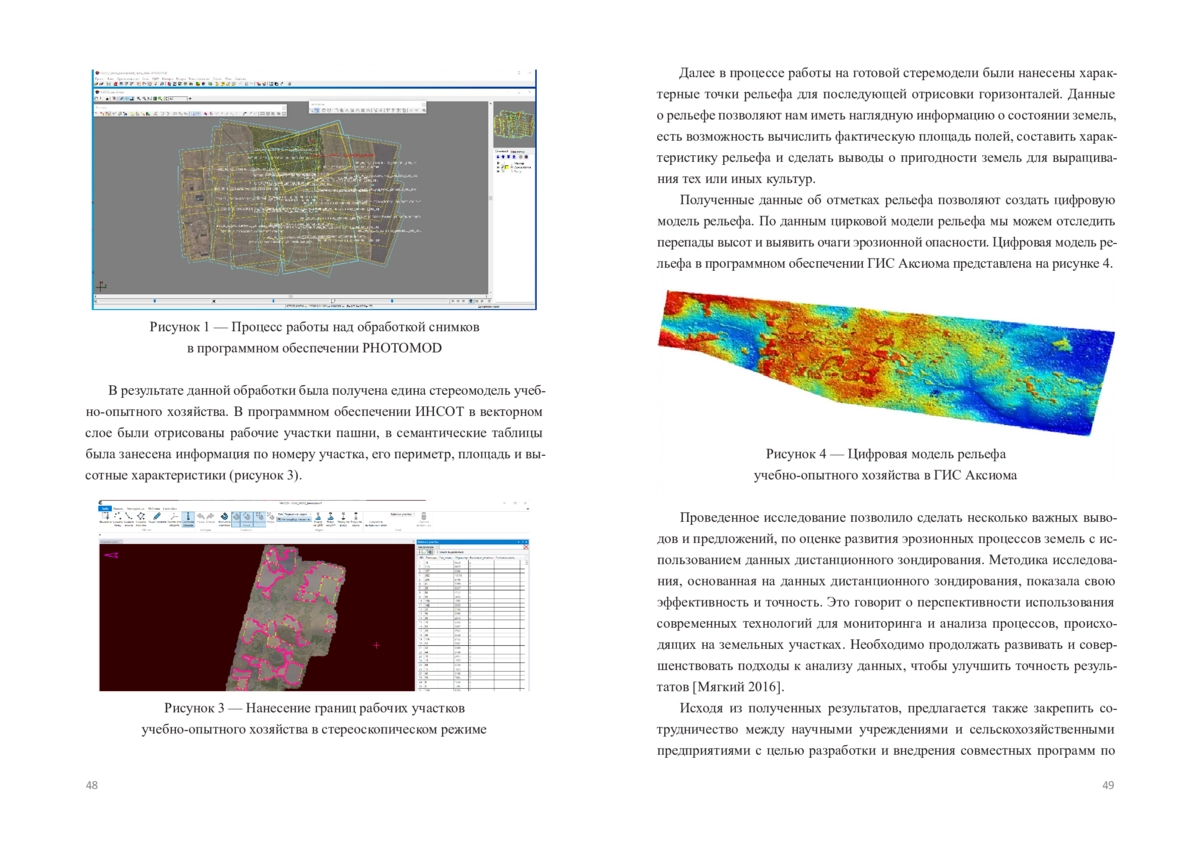Open the blue File tab in INSOT
This screenshot has height=849, width=1200.
click(105, 507)
